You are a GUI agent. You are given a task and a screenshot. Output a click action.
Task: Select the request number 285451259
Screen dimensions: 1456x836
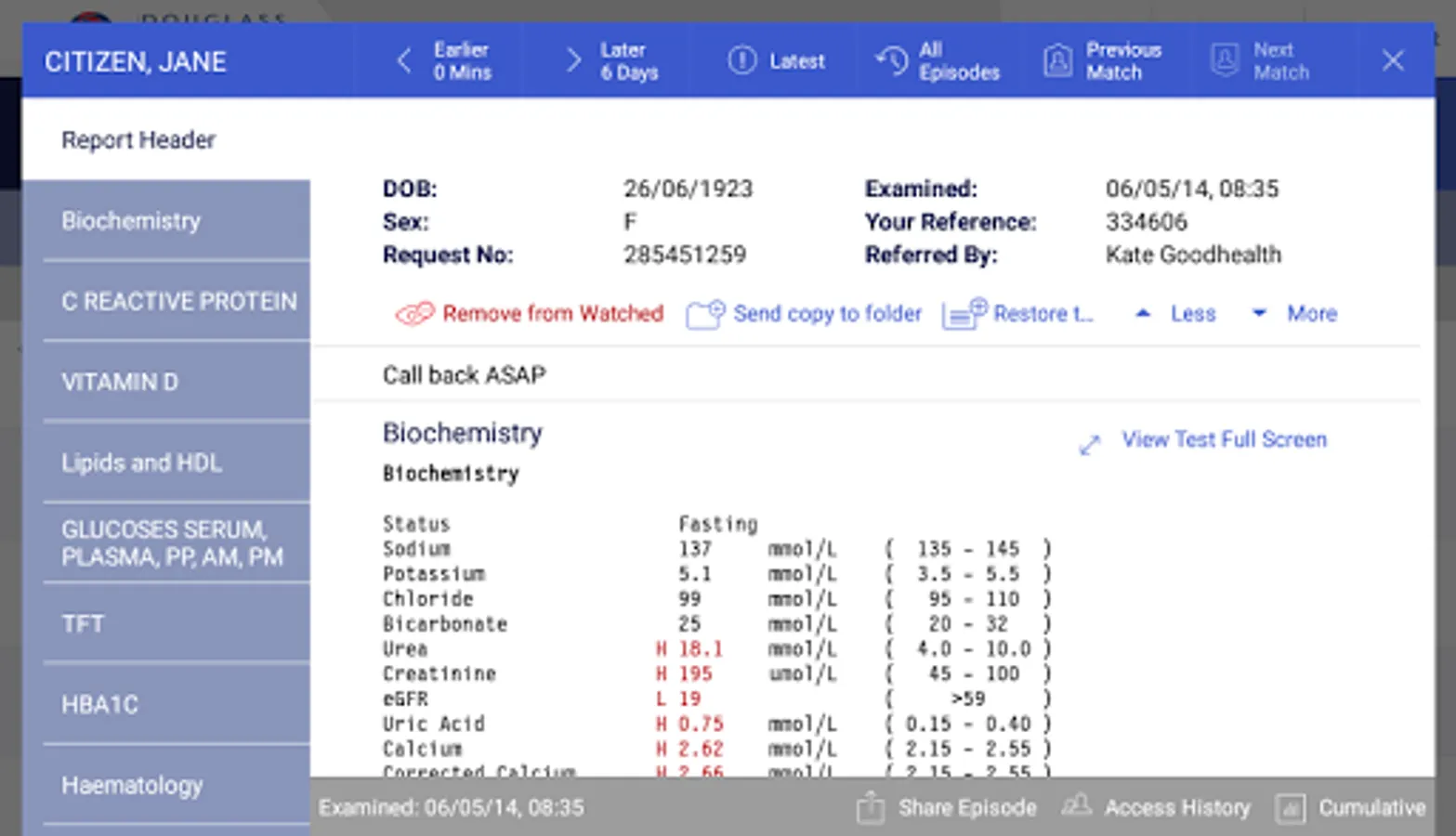click(685, 255)
